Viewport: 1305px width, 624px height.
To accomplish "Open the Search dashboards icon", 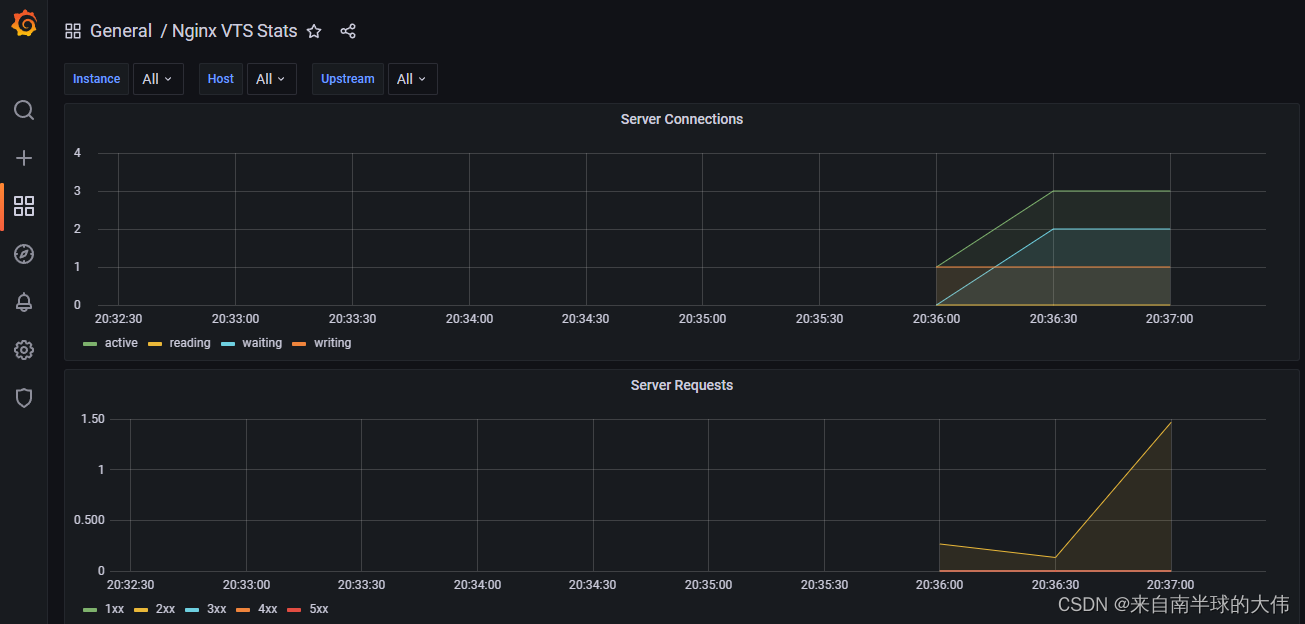I will pyautogui.click(x=23, y=110).
